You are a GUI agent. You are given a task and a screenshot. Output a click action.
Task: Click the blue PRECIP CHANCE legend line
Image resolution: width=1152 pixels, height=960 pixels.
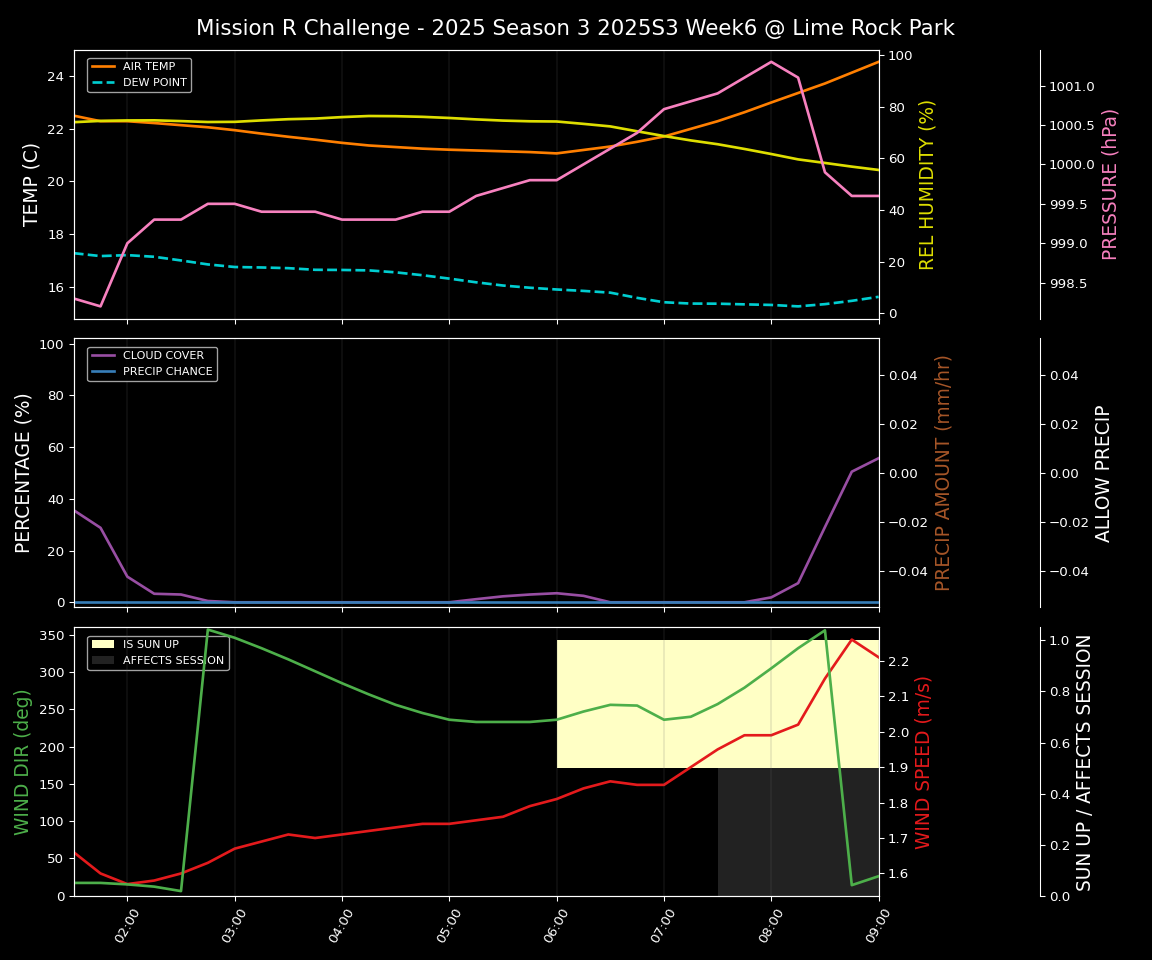pyautogui.click(x=104, y=372)
